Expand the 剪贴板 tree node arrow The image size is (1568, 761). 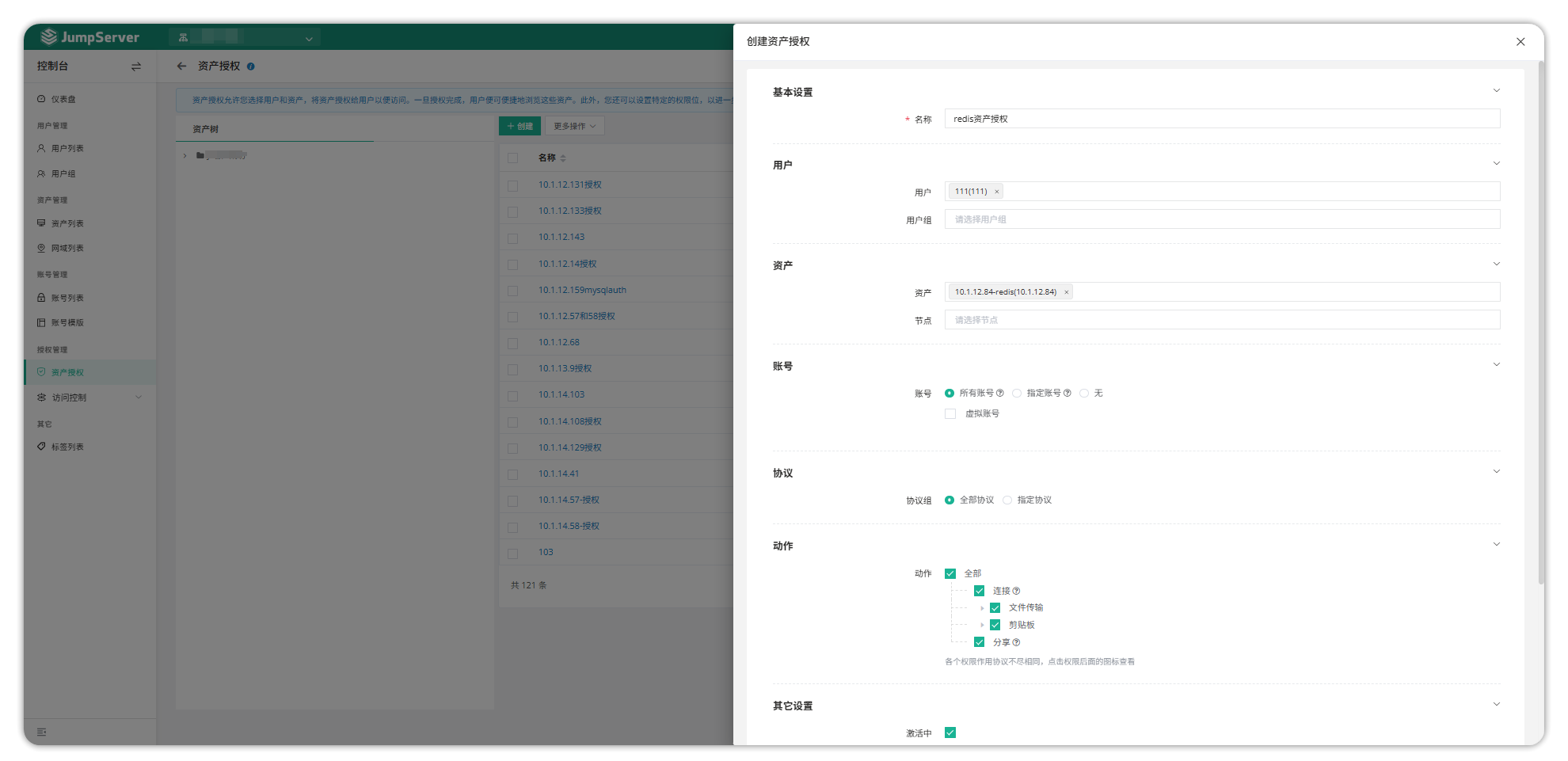coord(982,626)
